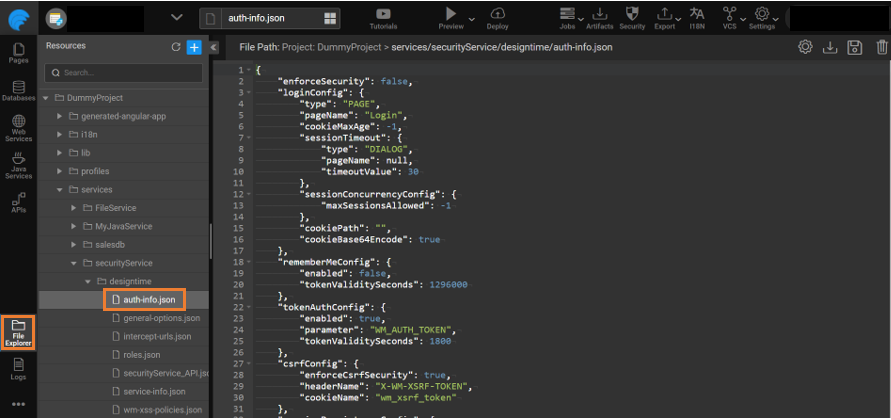Expand the generated-angular-app folder
Screen dimensions: 891x420
pos(60,116)
